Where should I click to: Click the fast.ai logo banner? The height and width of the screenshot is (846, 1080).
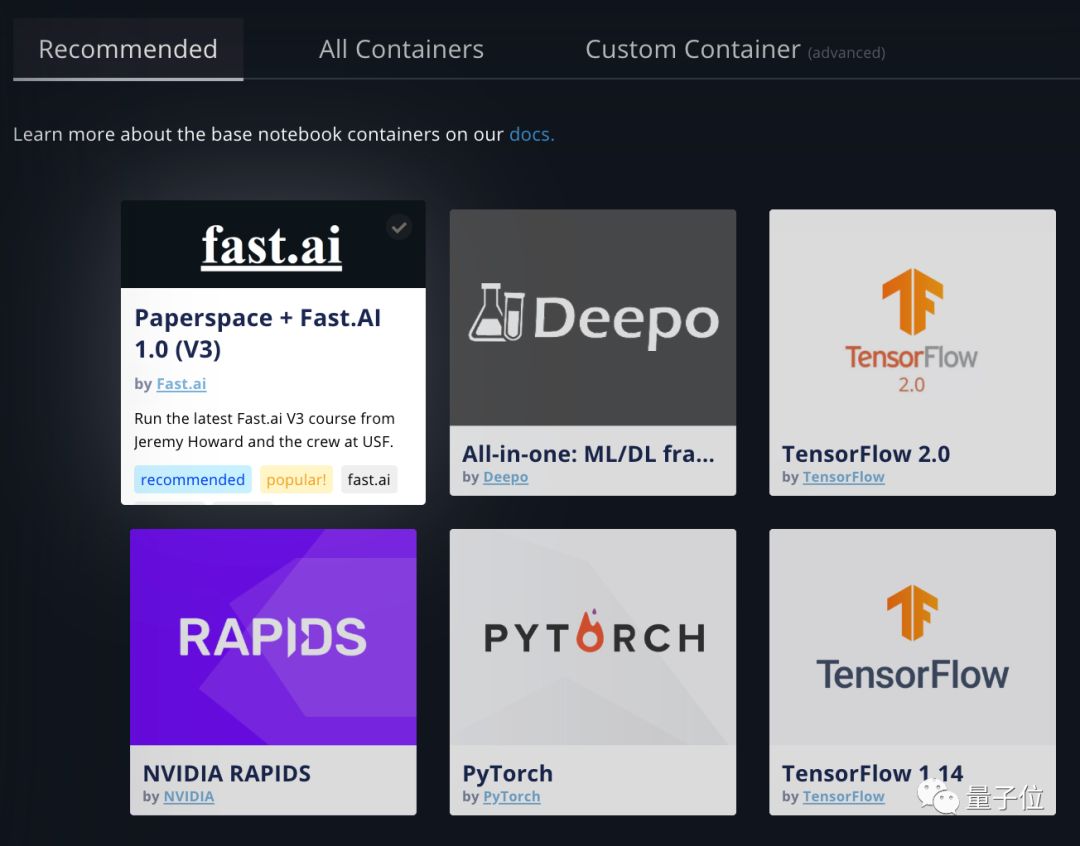271,246
